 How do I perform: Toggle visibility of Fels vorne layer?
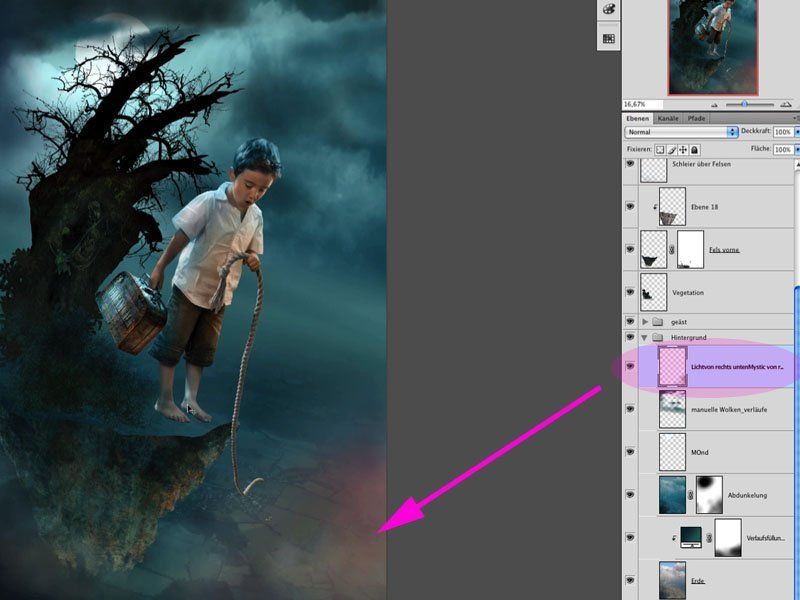pyautogui.click(x=630, y=249)
